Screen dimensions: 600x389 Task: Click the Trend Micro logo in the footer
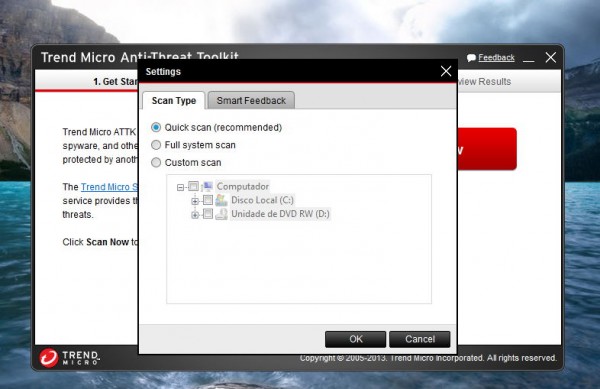[70, 358]
